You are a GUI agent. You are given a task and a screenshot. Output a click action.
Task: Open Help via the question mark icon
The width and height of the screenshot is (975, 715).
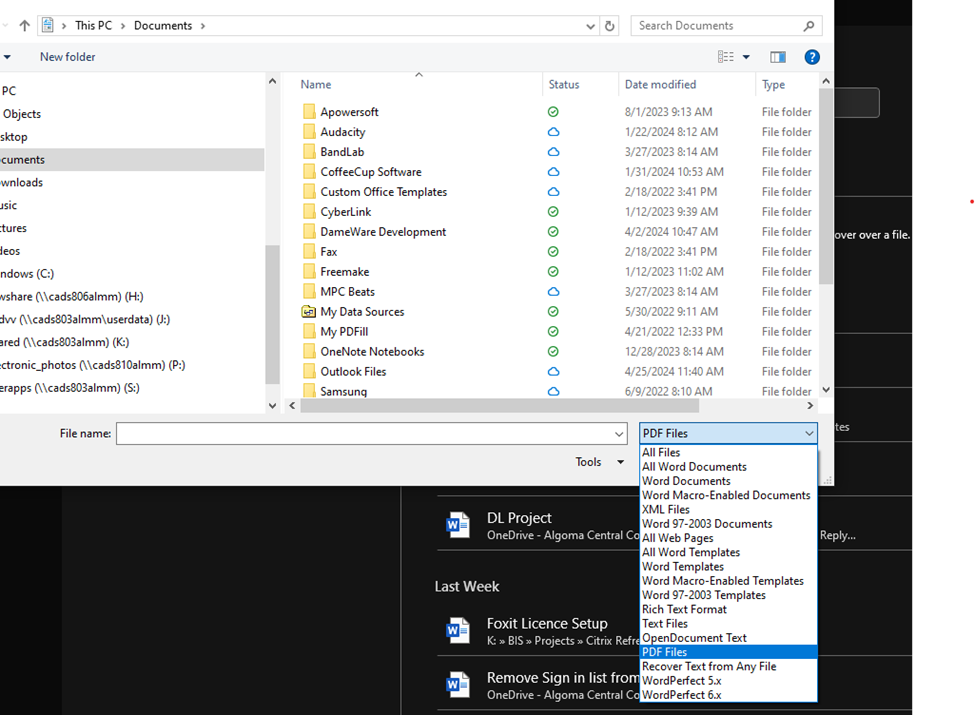[812, 57]
